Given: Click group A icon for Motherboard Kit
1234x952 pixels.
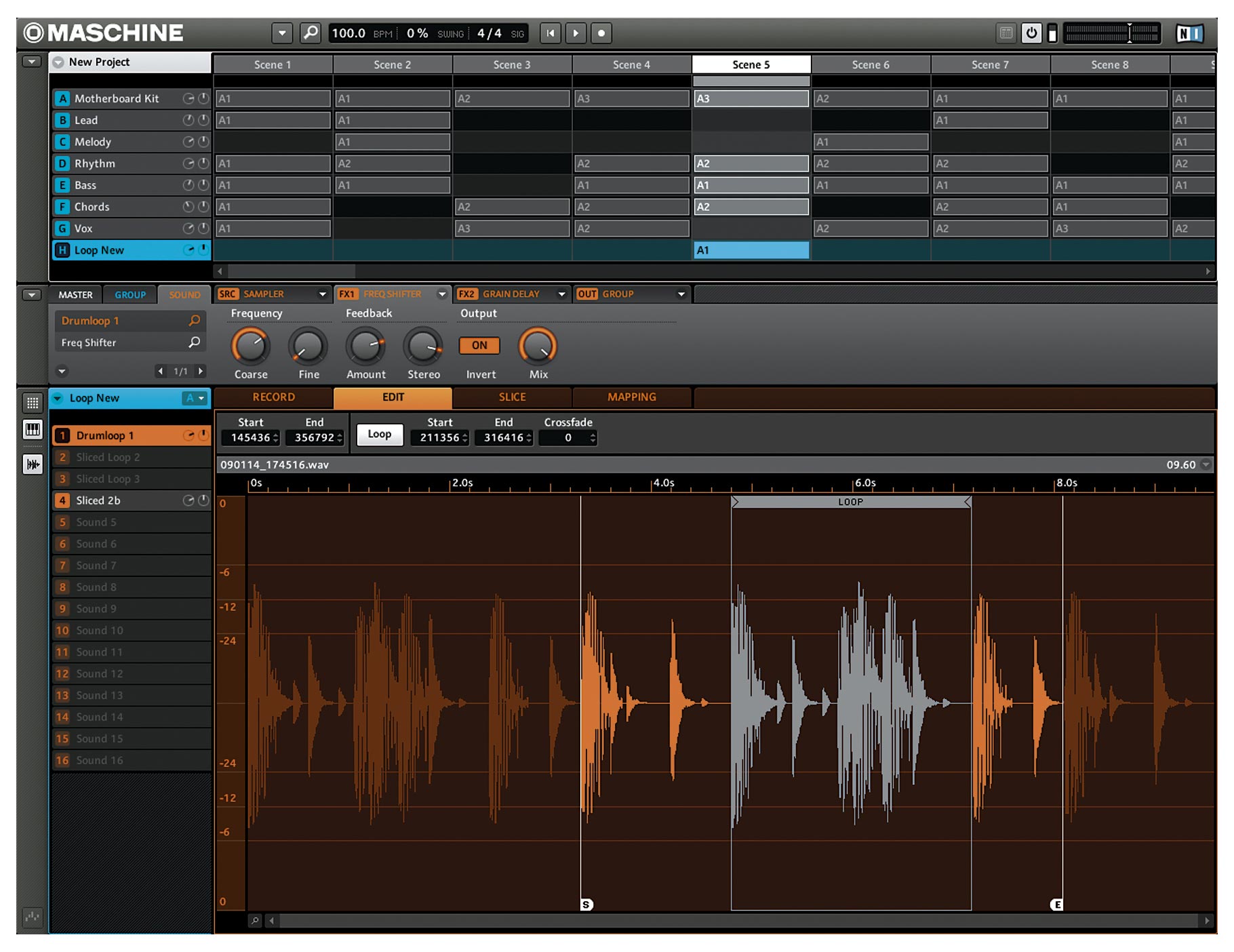Looking at the screenshot, I should click(62, 98).
